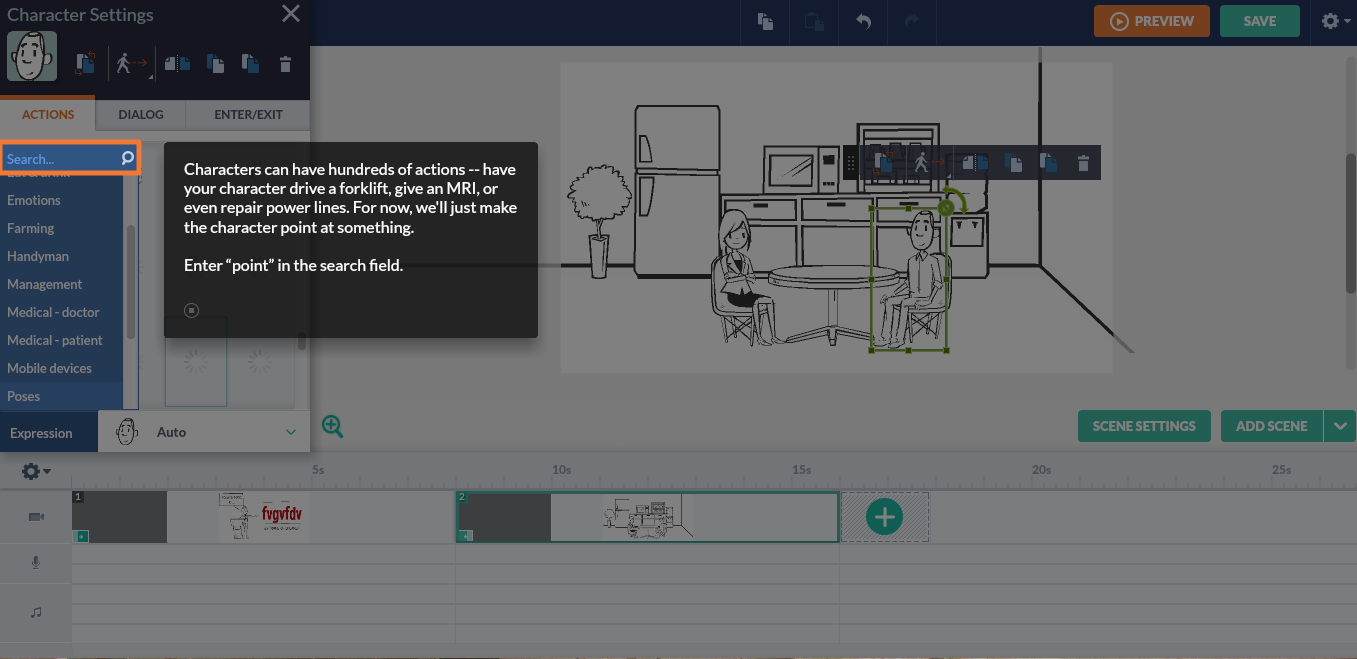The width and height of the screenshot is (1357, 659).
Task: Click the flip character icon in Character Settings toolbar
Action: click(85, 62)
